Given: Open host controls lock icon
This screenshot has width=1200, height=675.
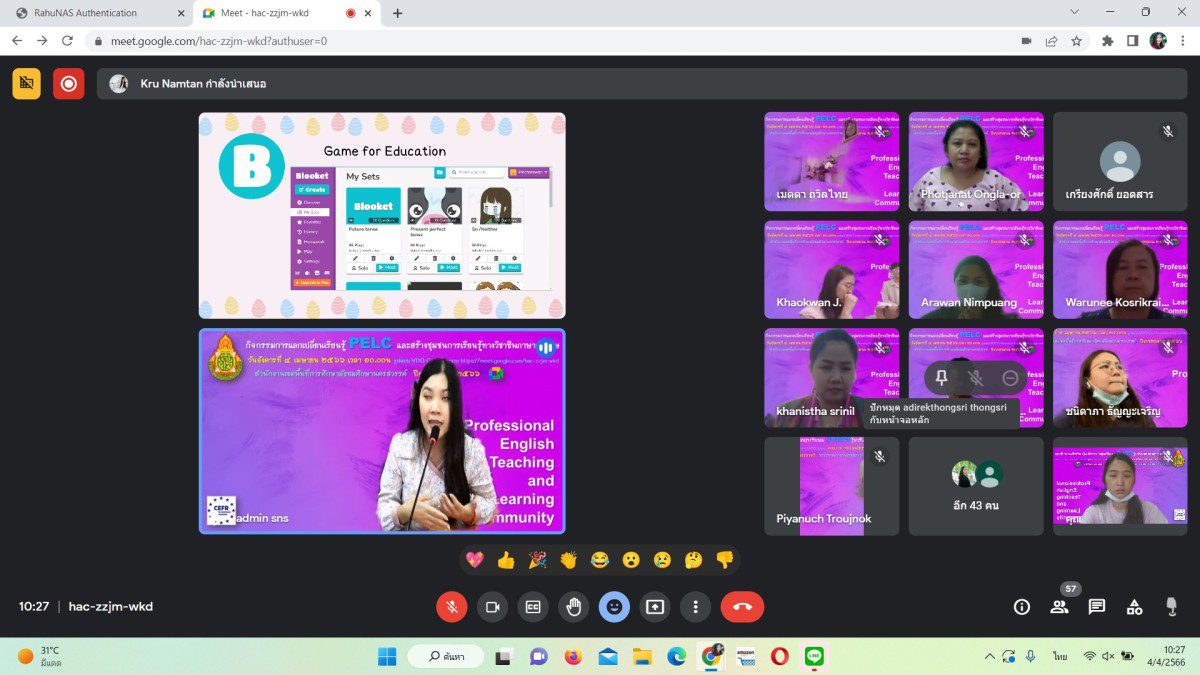Looking at the screenshot, I should [1172, 606].
